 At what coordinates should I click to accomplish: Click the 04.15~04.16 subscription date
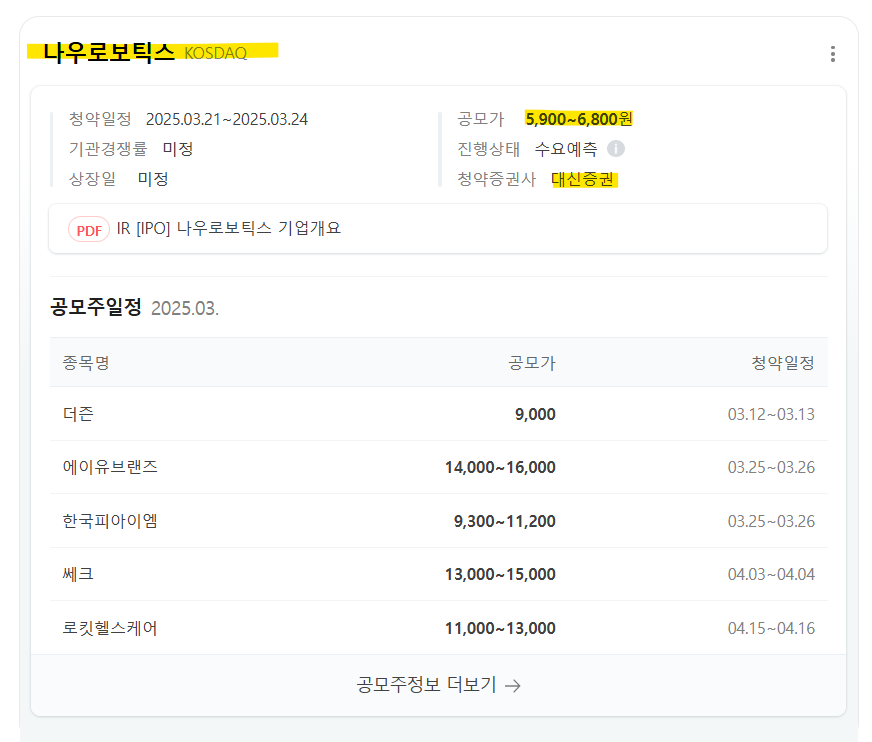(x=771, y=628)
